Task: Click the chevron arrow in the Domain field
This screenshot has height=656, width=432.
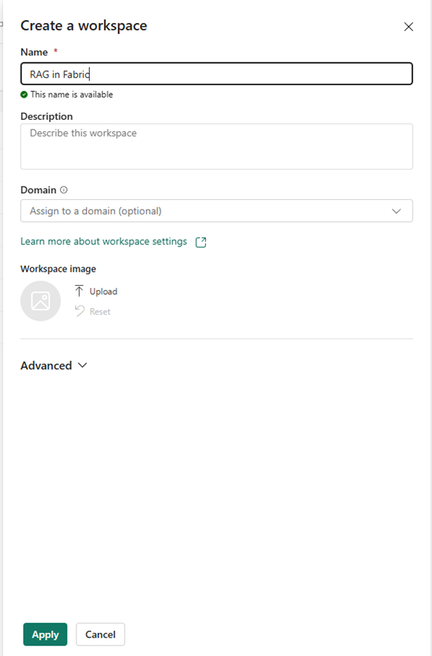Action: pyautogui.click(x=396, y=211)
